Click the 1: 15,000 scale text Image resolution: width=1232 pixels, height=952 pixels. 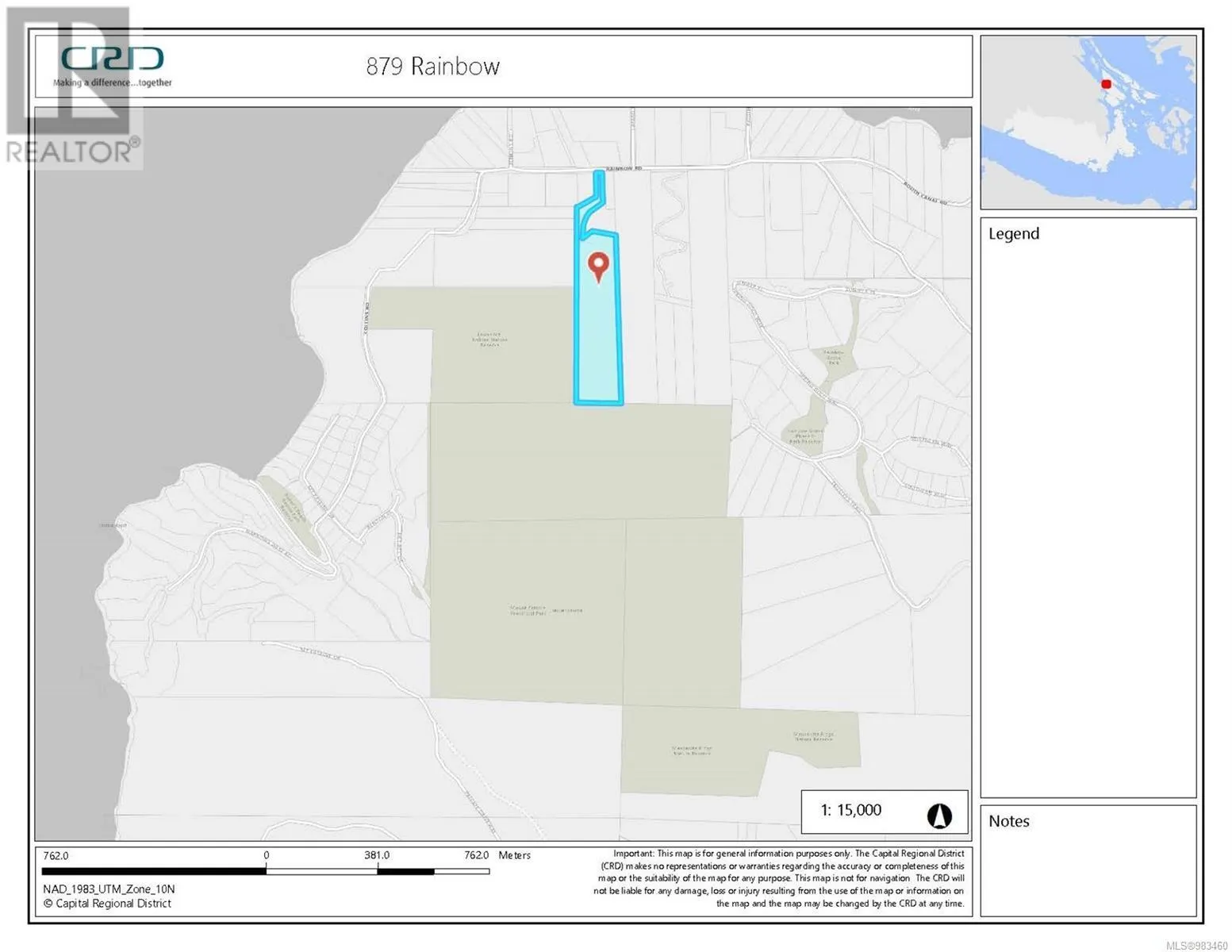coord(850,810)
